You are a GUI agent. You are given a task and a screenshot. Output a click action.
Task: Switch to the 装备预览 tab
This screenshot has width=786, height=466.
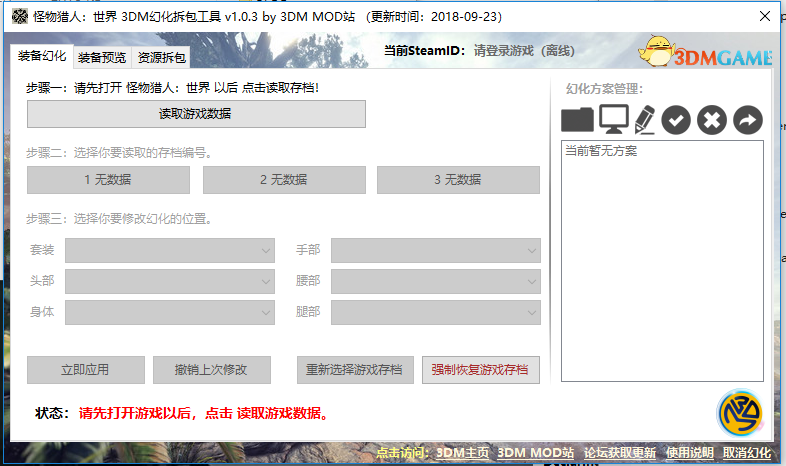[x=102, y=58]
